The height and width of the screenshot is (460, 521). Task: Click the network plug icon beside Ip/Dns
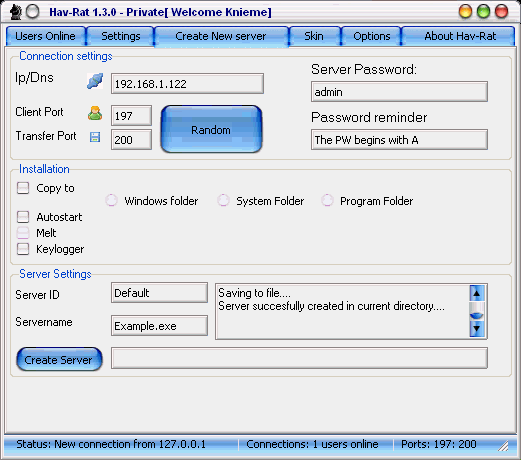[x=95, y=81]
